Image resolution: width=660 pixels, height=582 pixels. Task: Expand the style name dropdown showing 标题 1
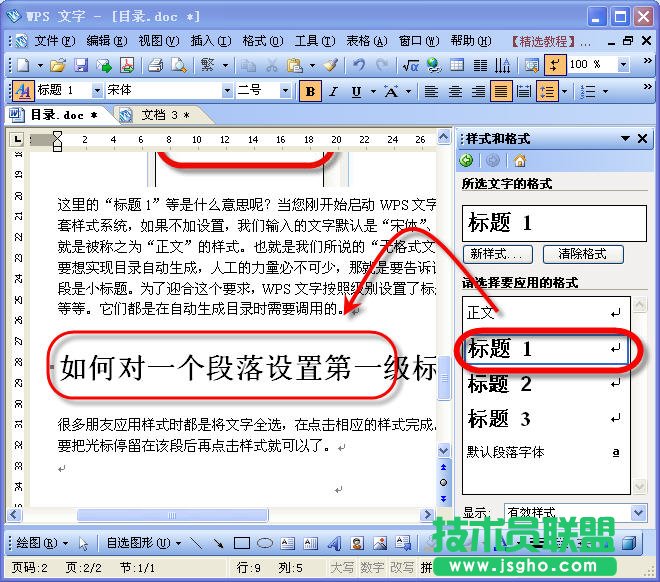97,90
